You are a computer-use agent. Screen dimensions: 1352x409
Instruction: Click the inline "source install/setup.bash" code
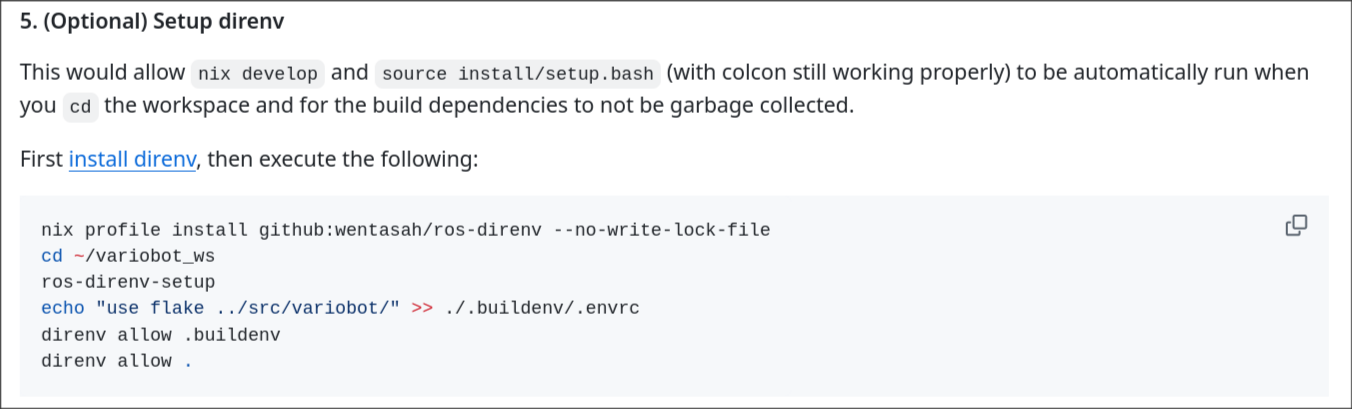[517, 73]
